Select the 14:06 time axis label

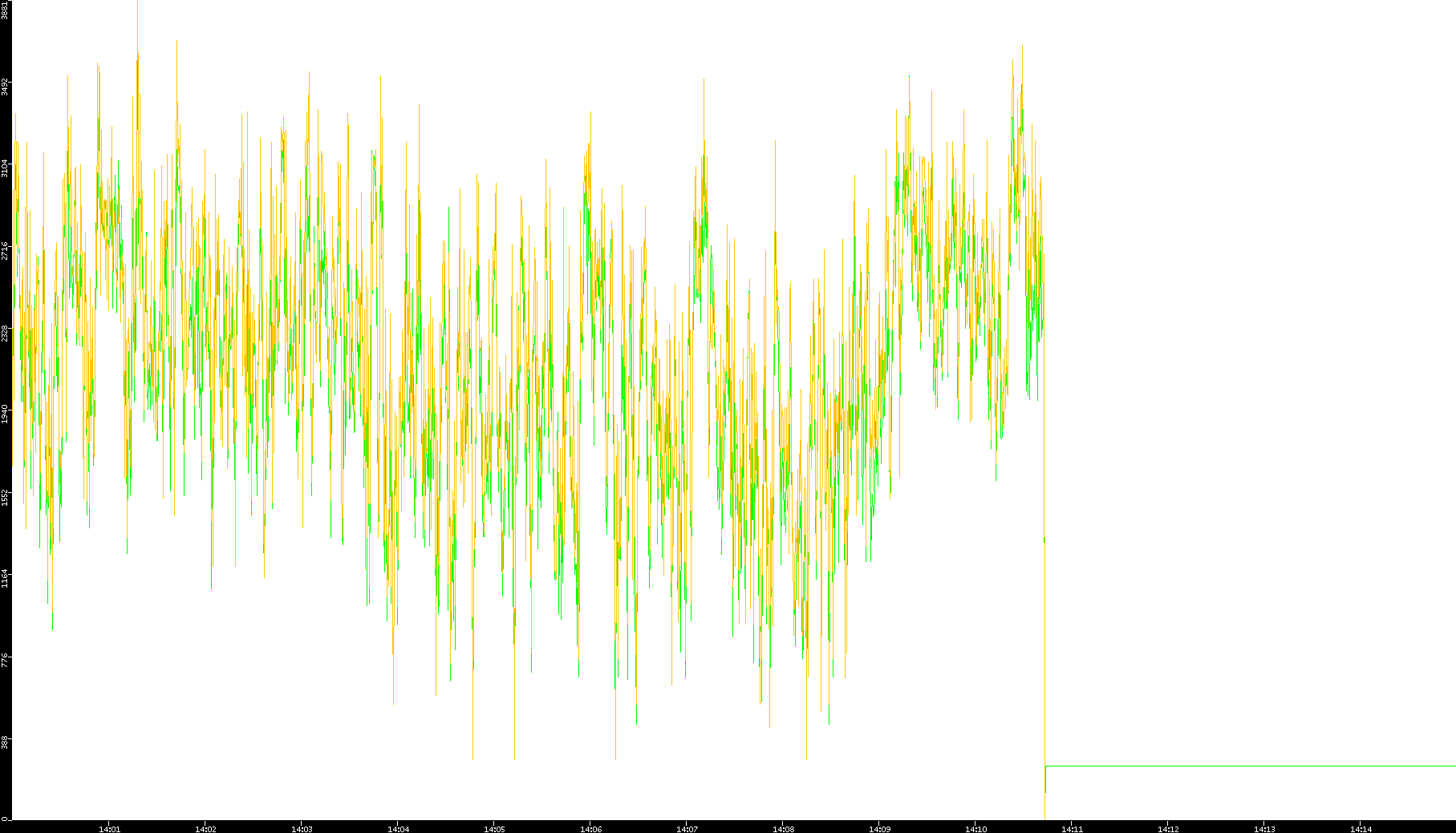[x=590, y=828]
